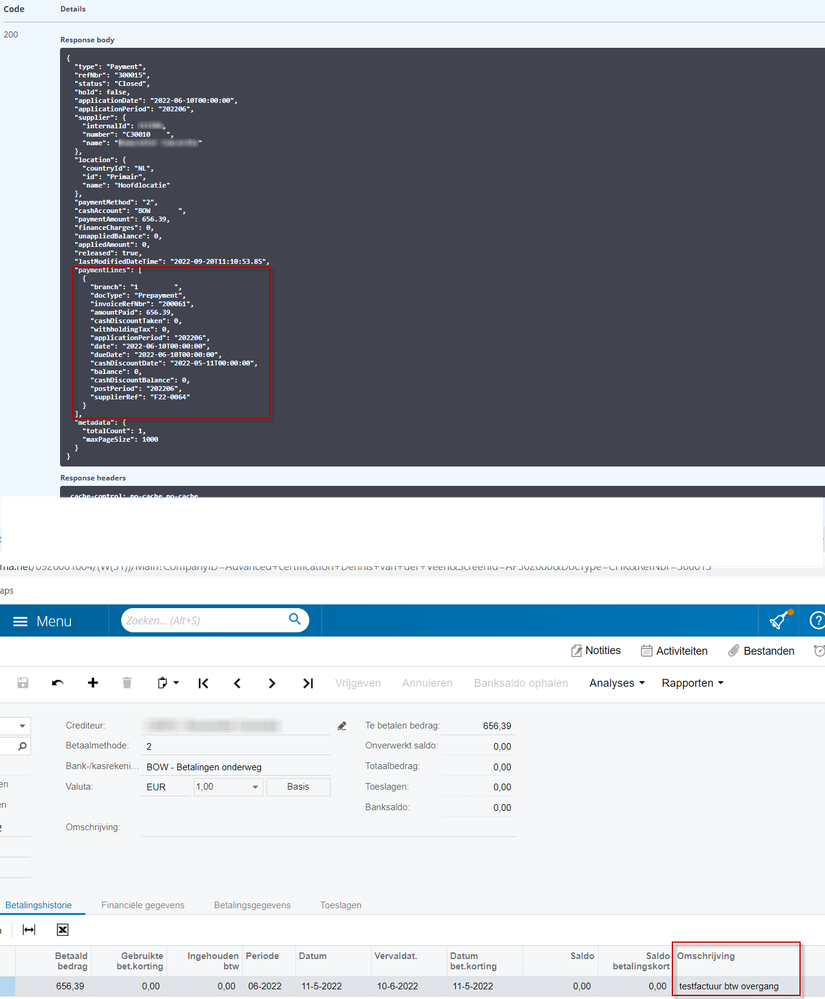Click the Betaalmethode field

[236, 746]
